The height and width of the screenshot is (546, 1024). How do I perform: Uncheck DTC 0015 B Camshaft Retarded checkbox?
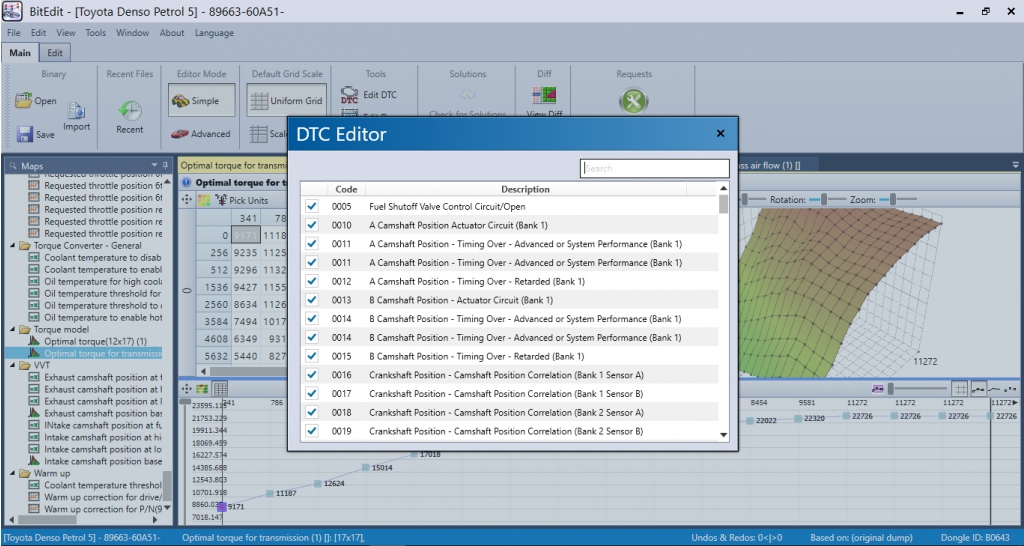(x=312, y=357)
